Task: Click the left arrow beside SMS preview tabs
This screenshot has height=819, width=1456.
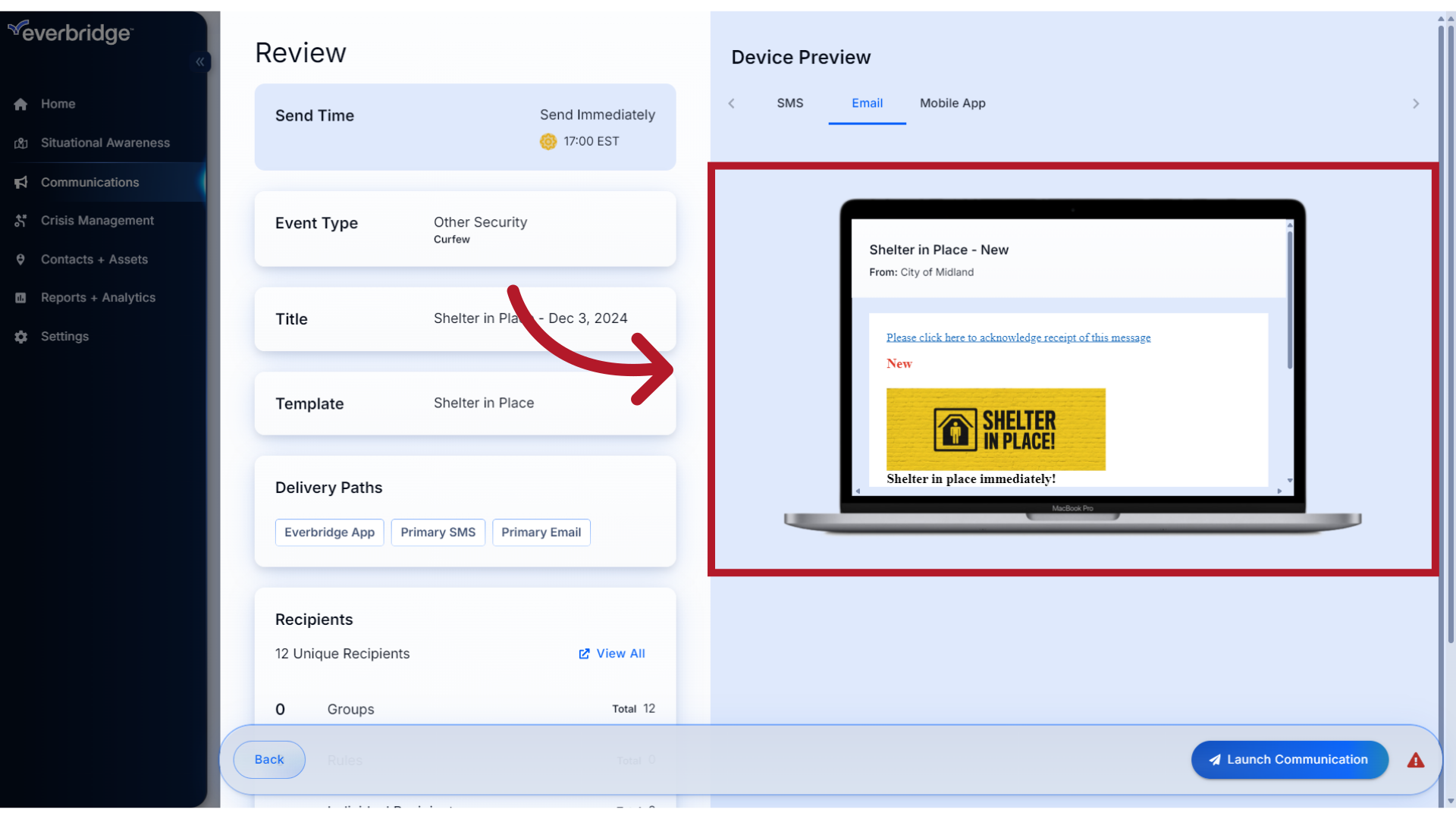Action: coord(731,103)
